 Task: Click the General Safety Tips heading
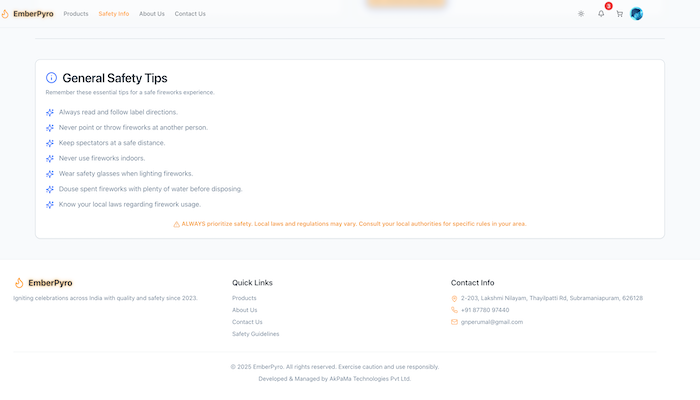coord(115,78)
